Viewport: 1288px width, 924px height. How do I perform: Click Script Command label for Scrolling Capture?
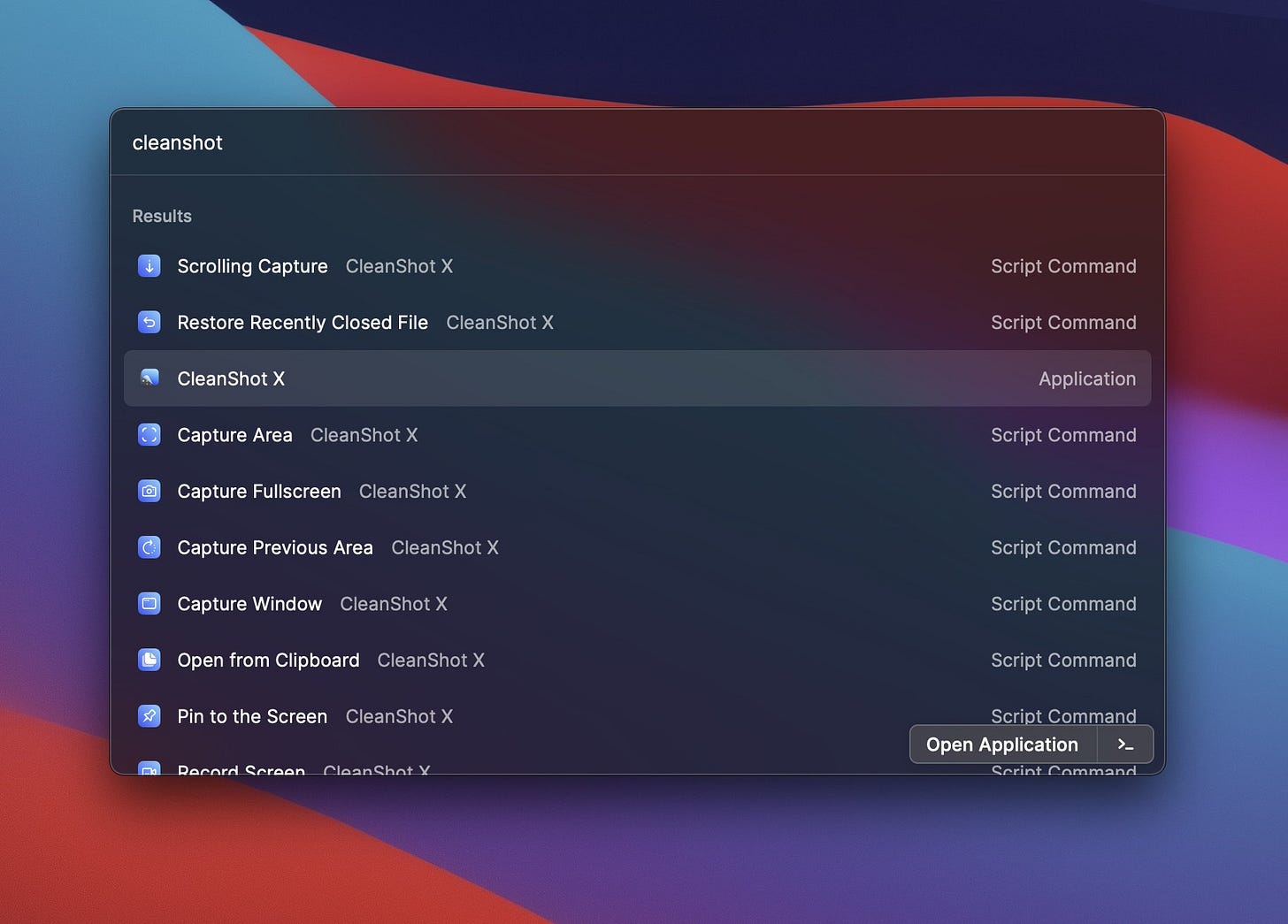coord(1063,266)
